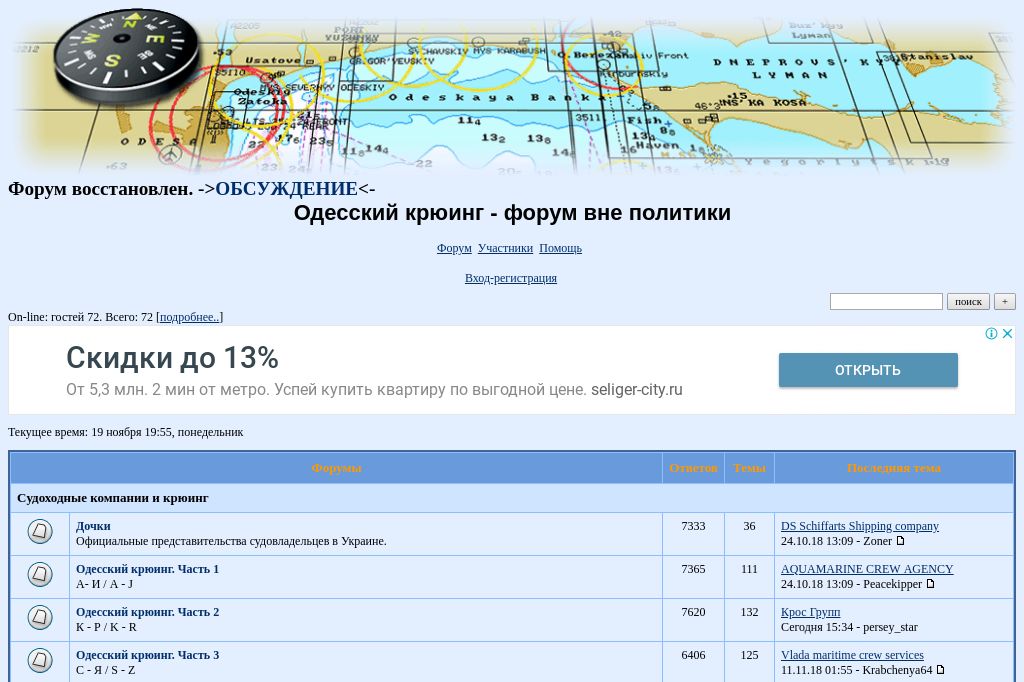Screen dimensions: 1024x682
Task: Click the nautical map header banner
Action: [x=512, y=88]
